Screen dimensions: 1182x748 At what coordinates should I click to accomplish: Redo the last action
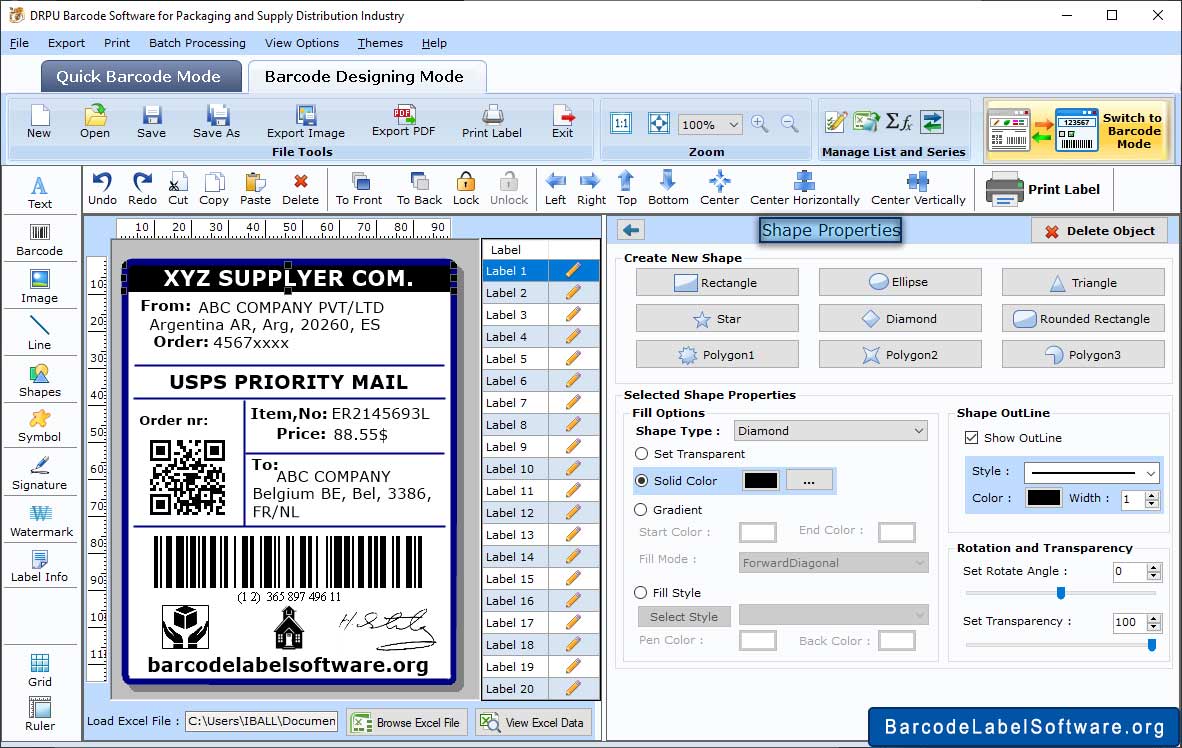tap(142, 189)
